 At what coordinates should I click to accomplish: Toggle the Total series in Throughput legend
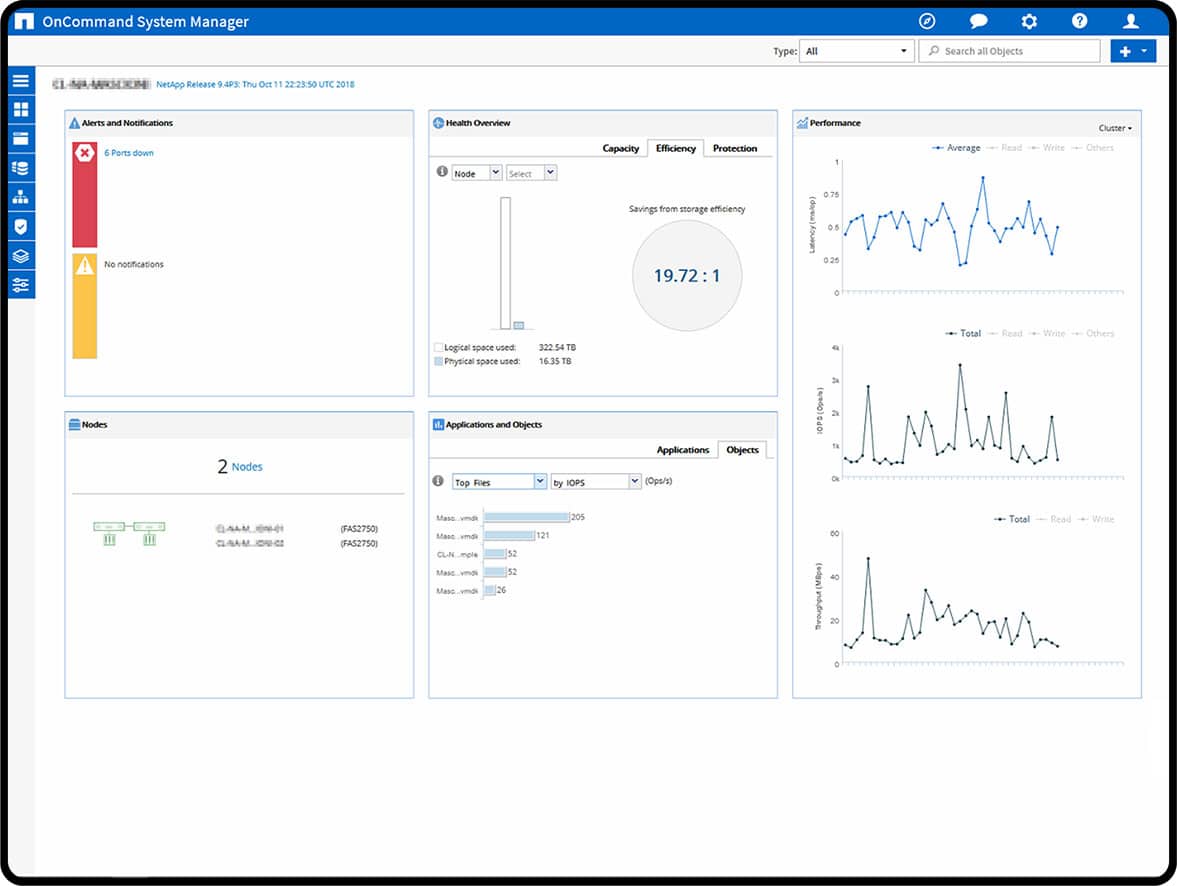click(1012, 519)
